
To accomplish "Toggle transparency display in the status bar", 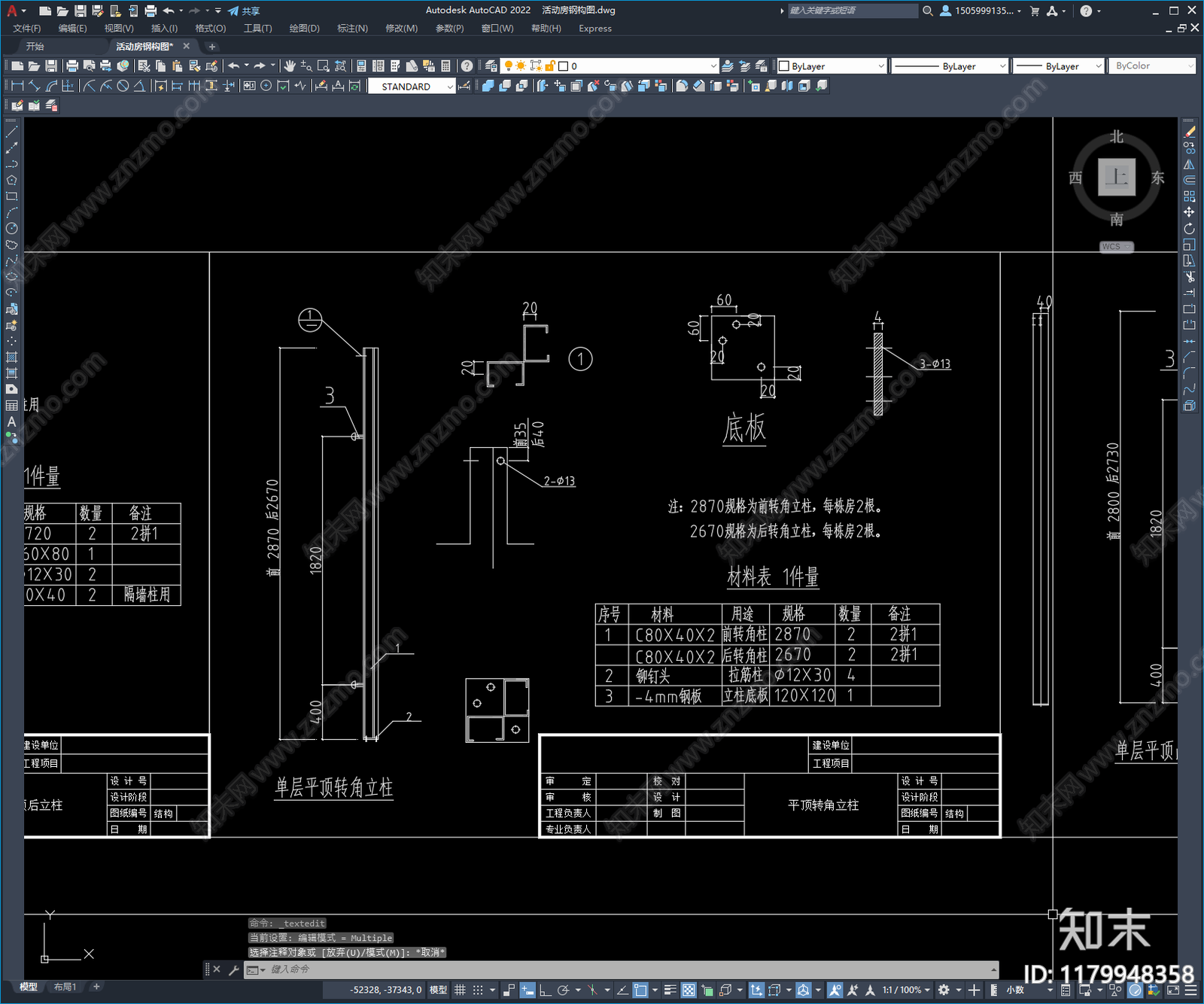I will (689, 990).
